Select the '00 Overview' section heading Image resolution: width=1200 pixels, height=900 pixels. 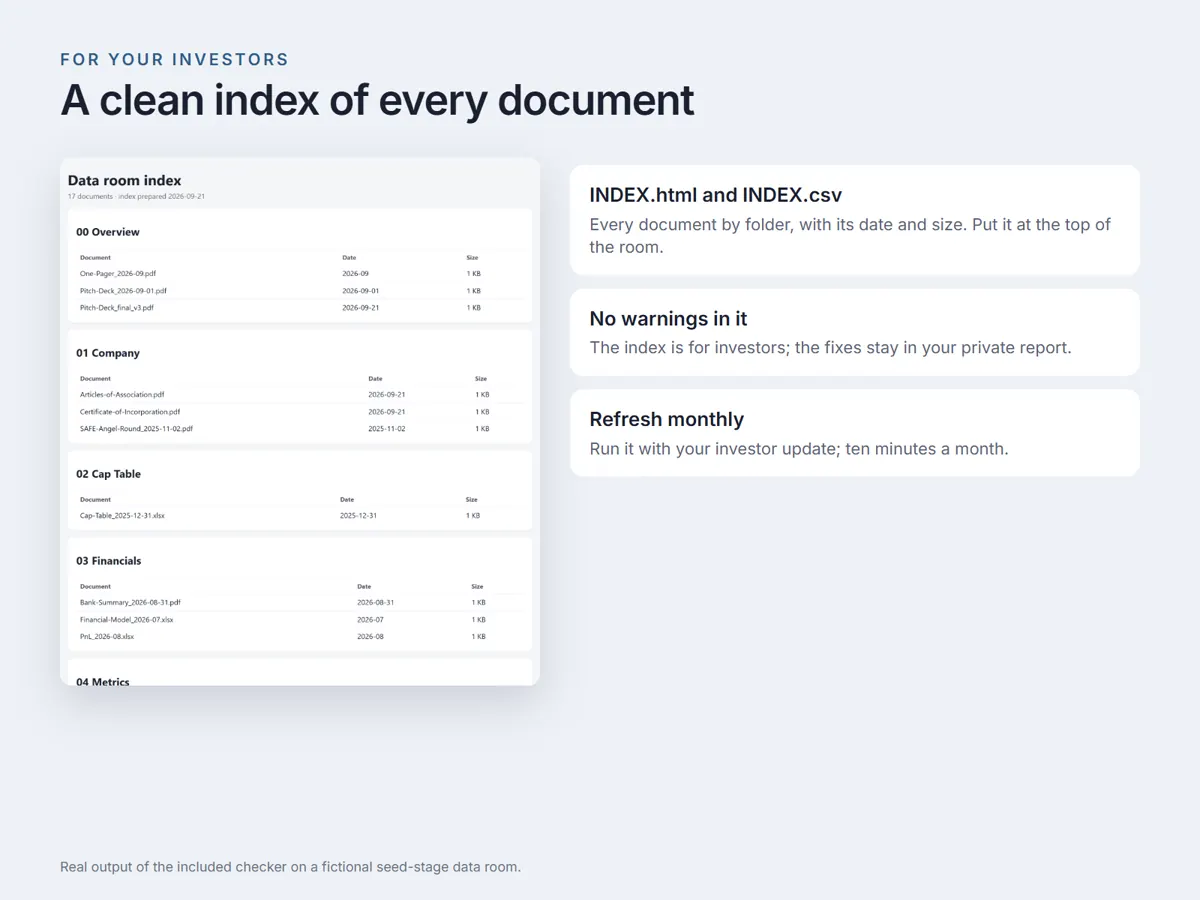(x=108, y=232)
